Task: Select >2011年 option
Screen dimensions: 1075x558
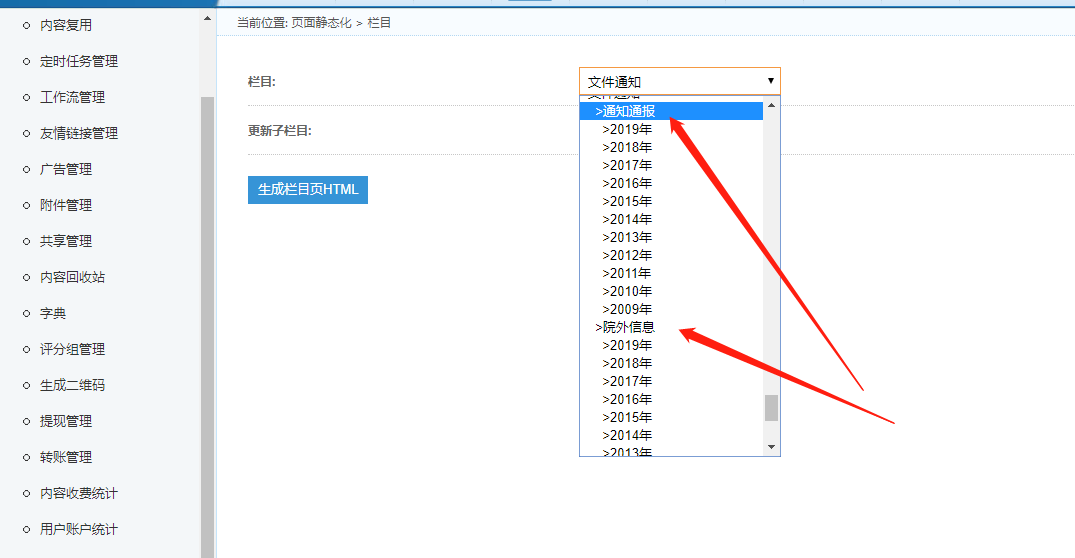Action: pos(671,273)
